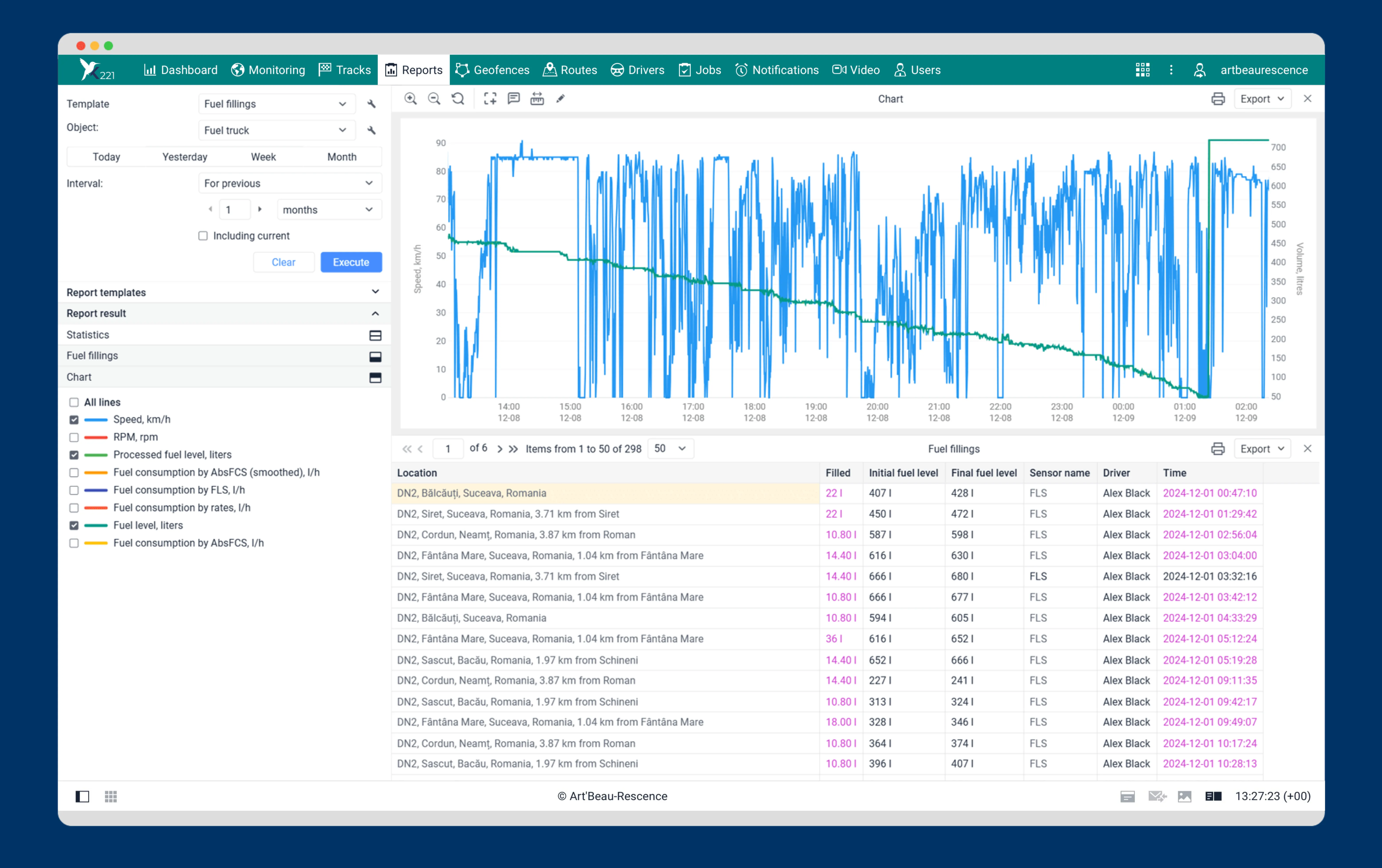Viewport: 1382px width, 868px height.
Task: Check the All lines checkbox
Action: 74,402
